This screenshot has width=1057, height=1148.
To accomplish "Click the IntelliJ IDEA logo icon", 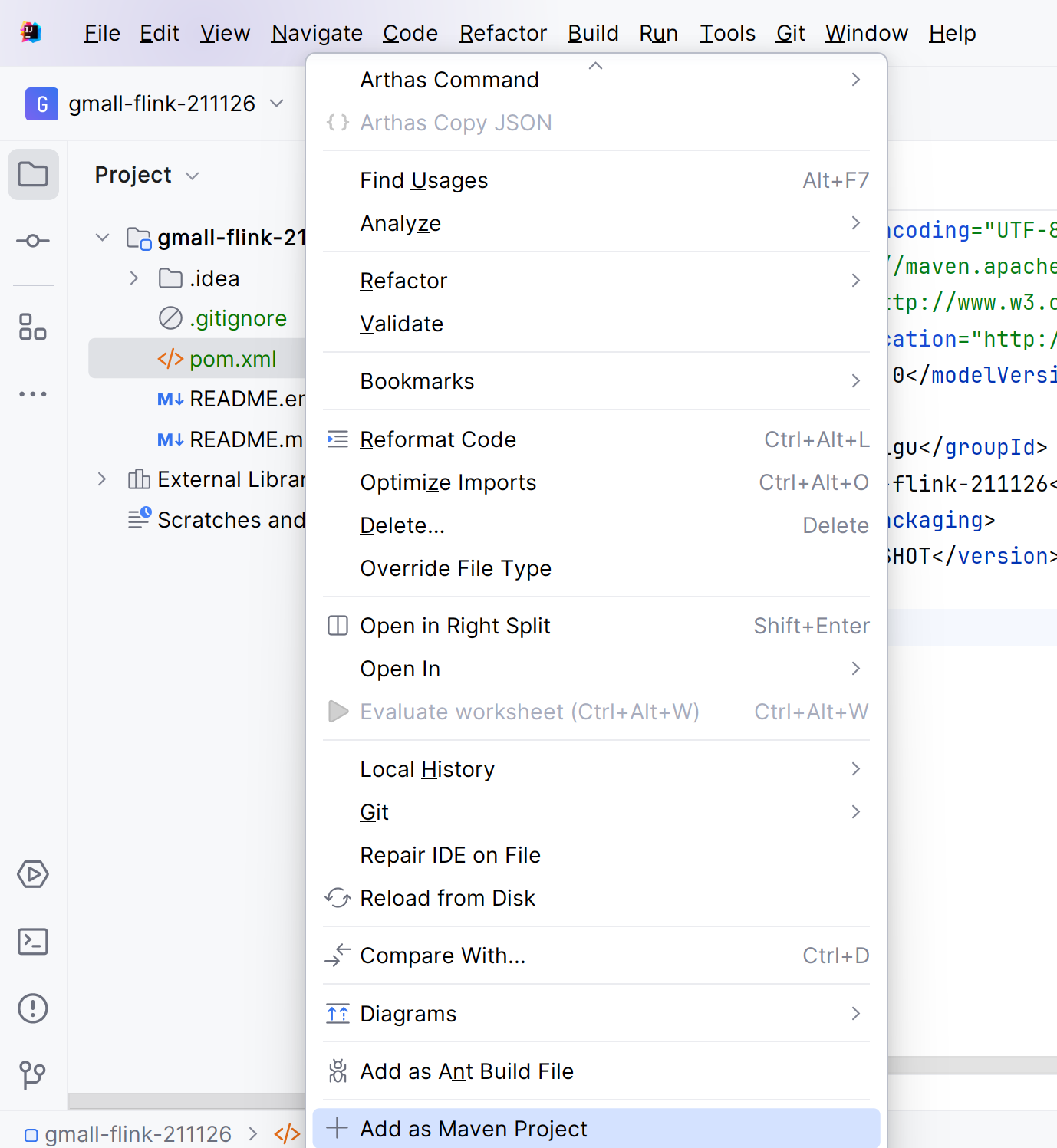I will [x=31, y=33].
